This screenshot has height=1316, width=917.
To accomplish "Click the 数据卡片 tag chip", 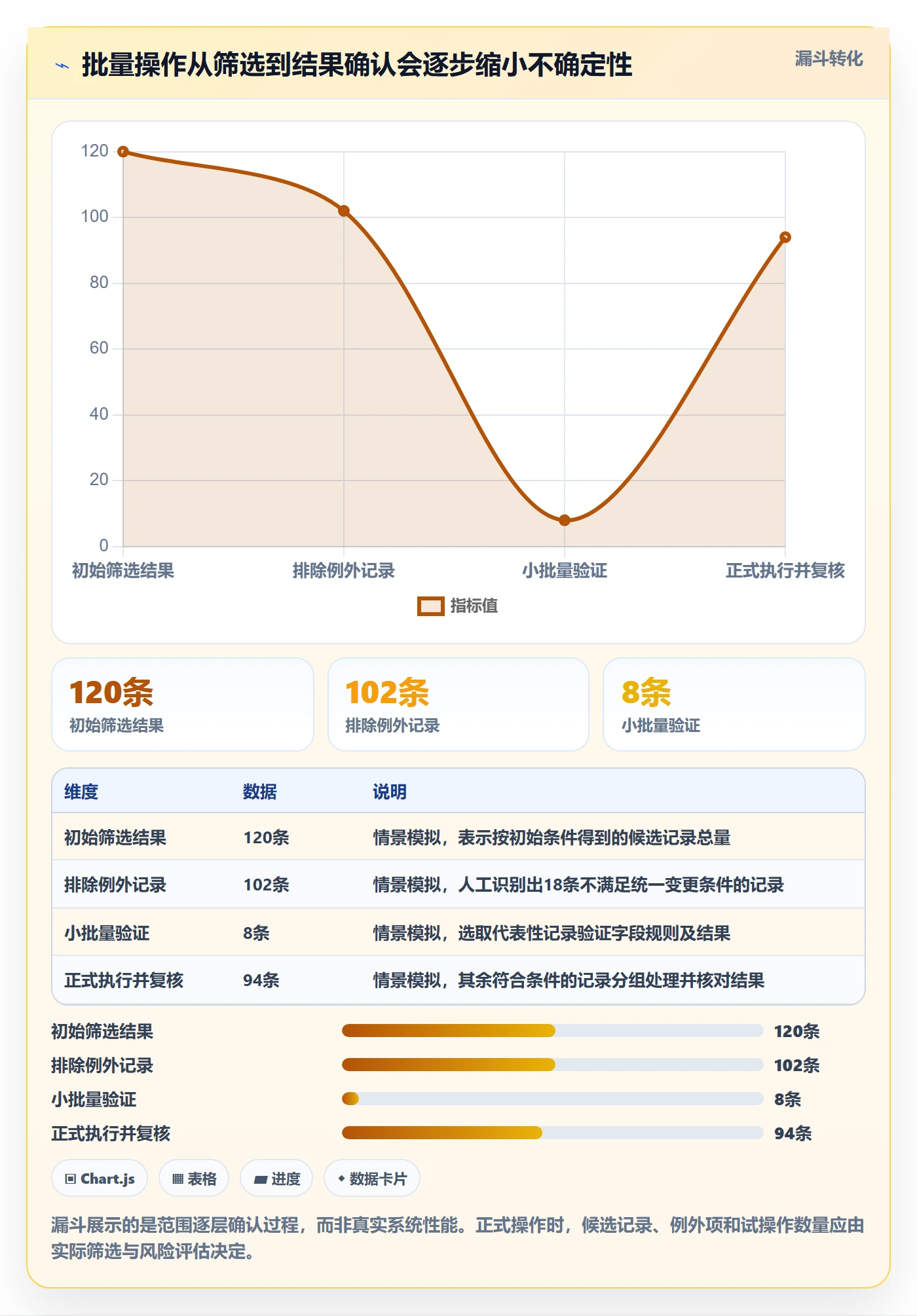I will (x=372, y=1179).
